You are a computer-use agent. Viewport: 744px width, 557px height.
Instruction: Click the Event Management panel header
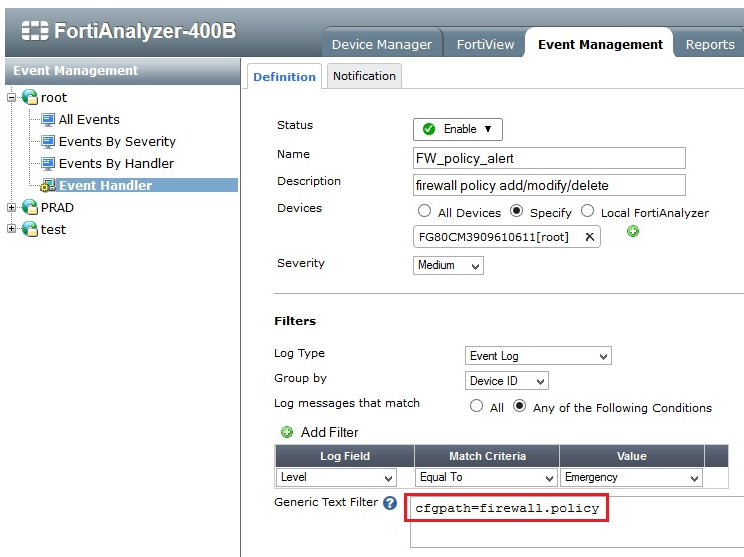[122, 71]
